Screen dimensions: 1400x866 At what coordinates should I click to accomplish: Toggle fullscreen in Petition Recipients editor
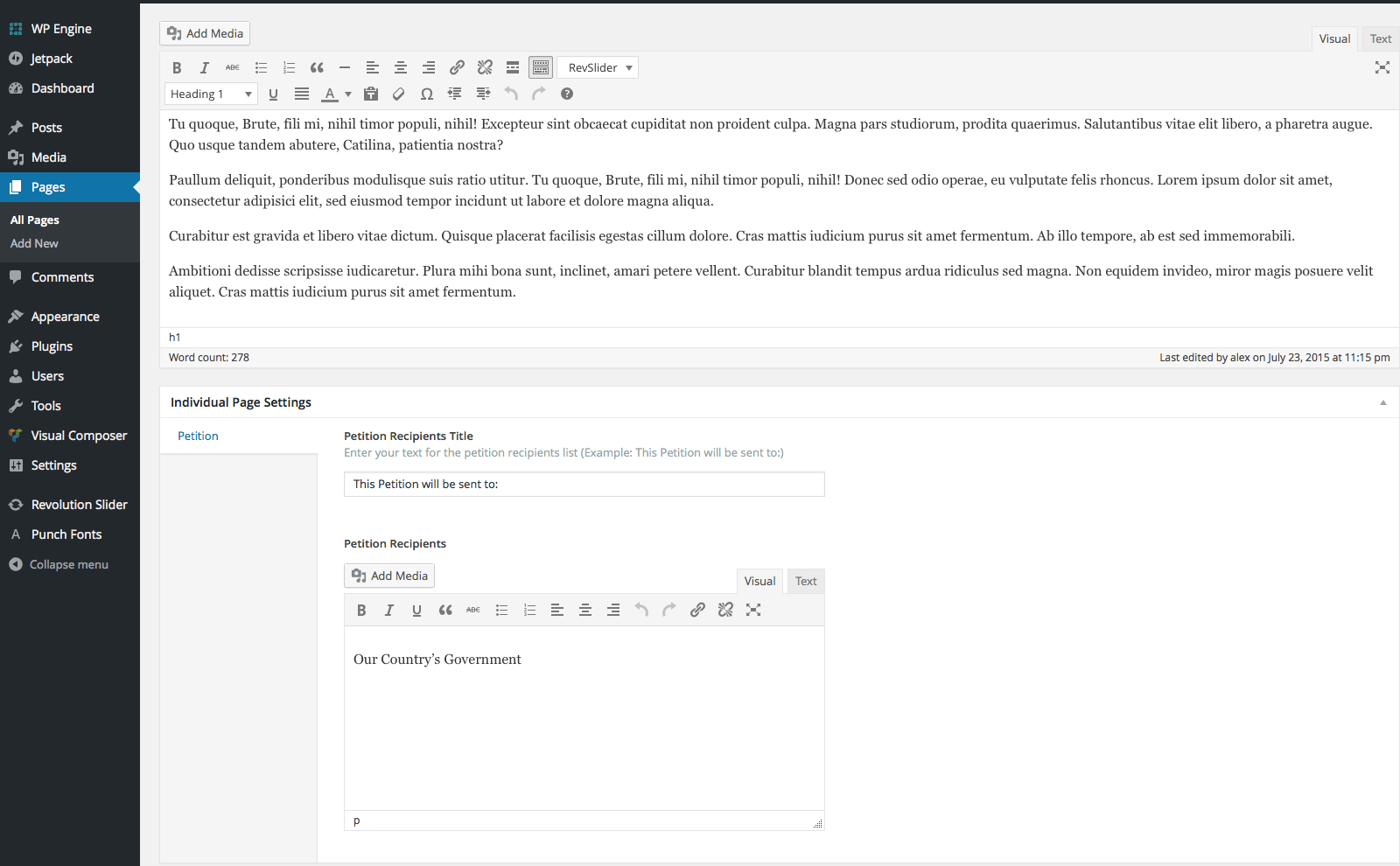click(753, 610)
